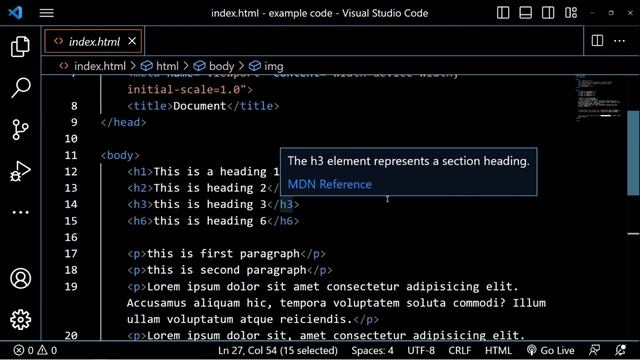Click the errors and warnings status item
The image size is (640, 360).
pos(35,350)
